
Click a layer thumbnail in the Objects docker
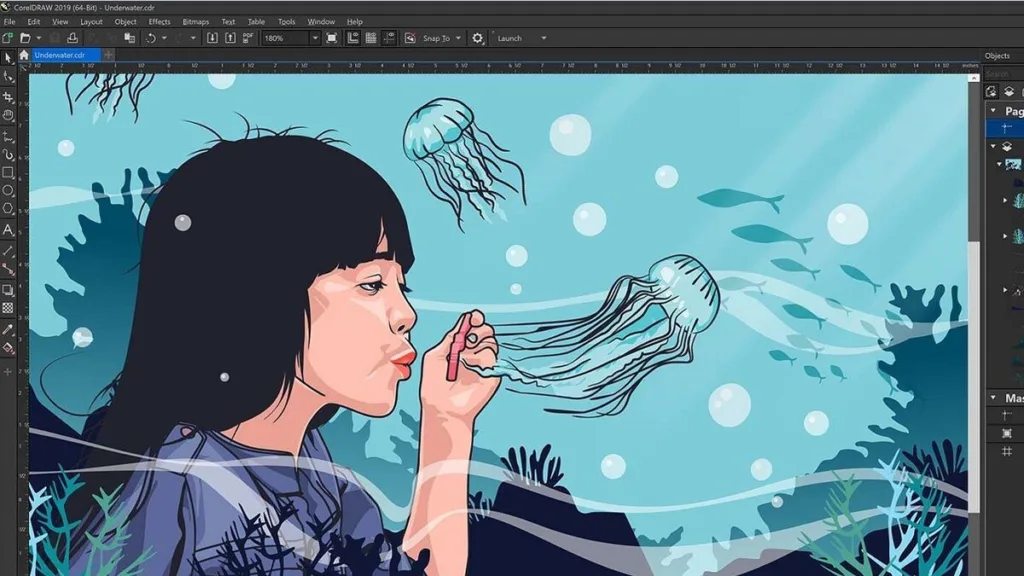[x=1012, y=163]
